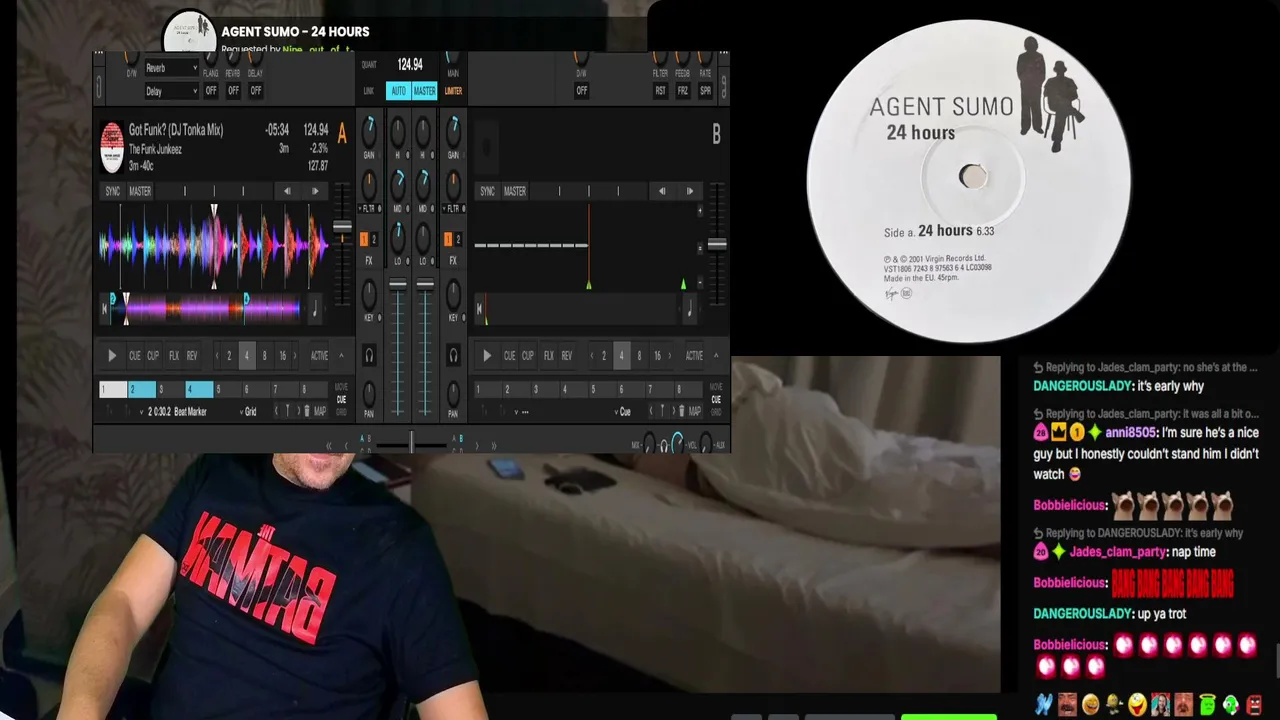
Task: Decrease Deck B loop size with left arrow
Action: [x=591, y=356]
